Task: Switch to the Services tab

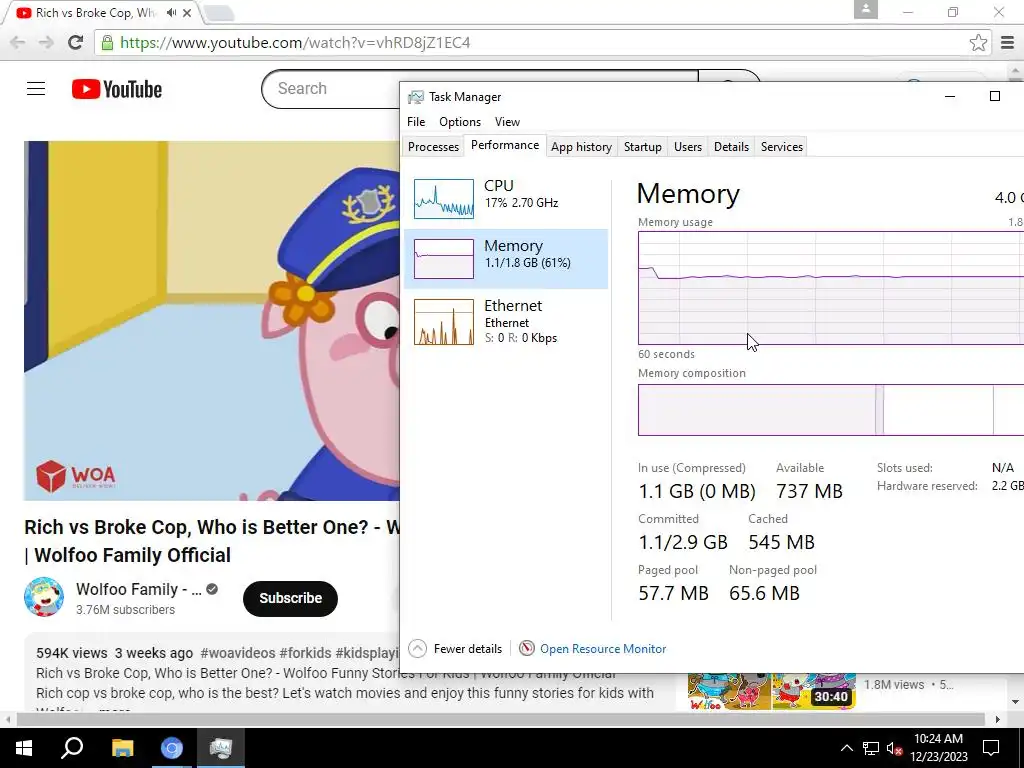Action: point(781,147)
